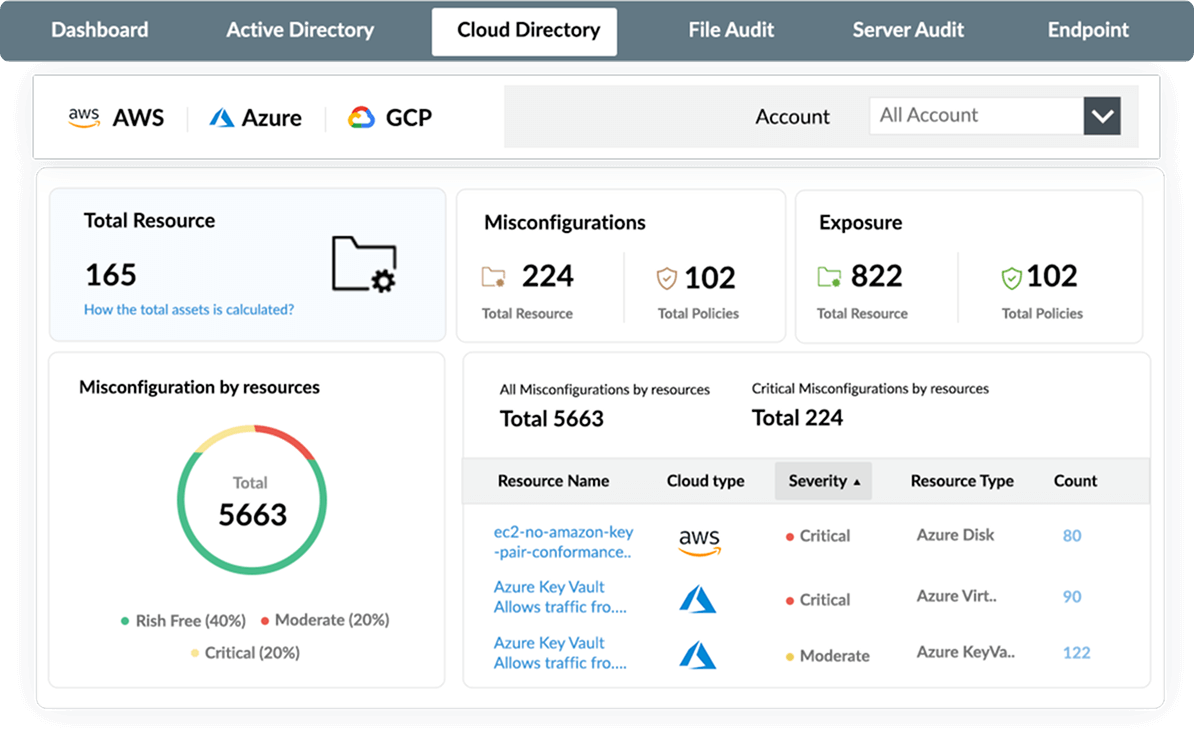This screenshot has width=1194, height=738.
Task: Sort the table by the Severity column
Action: point(823,481)
